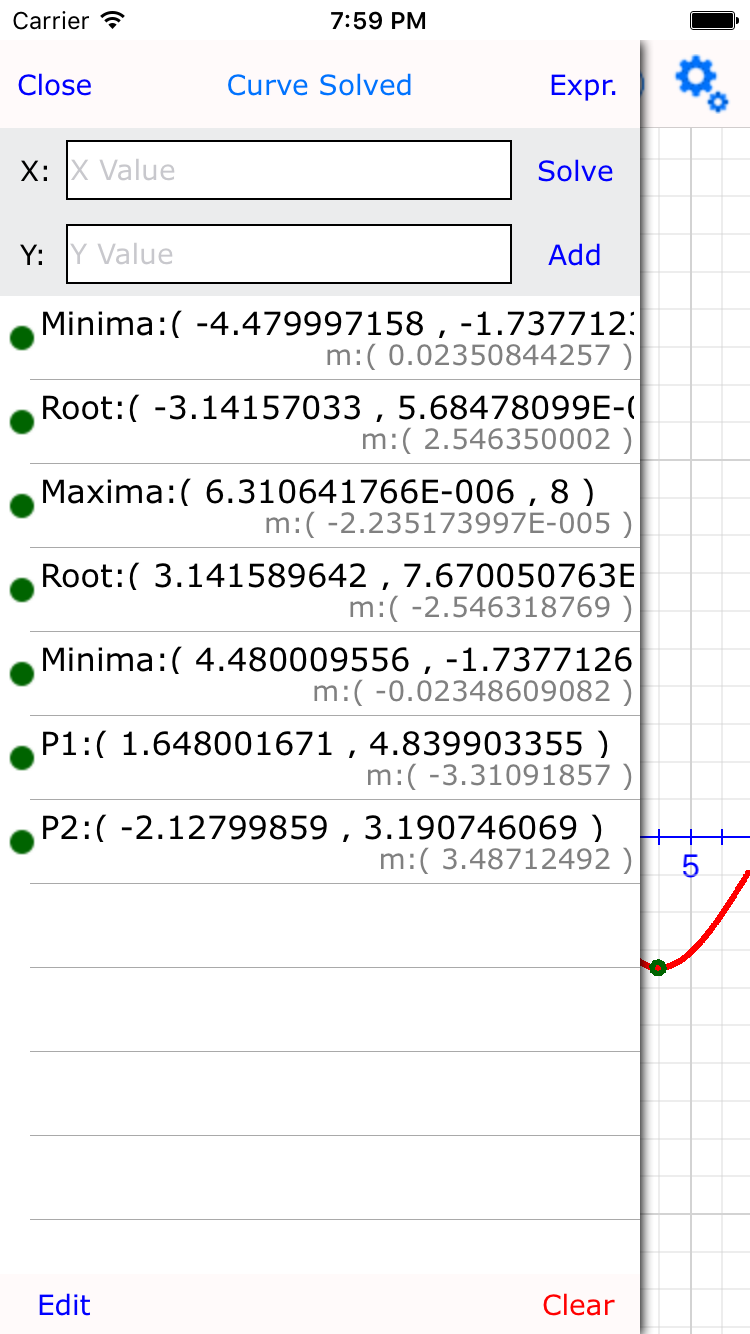Viewport: 750px width, 1334px height.
Task: Tap the slope value m:( 3.48712492 )
Action: (x=506, y=859)
